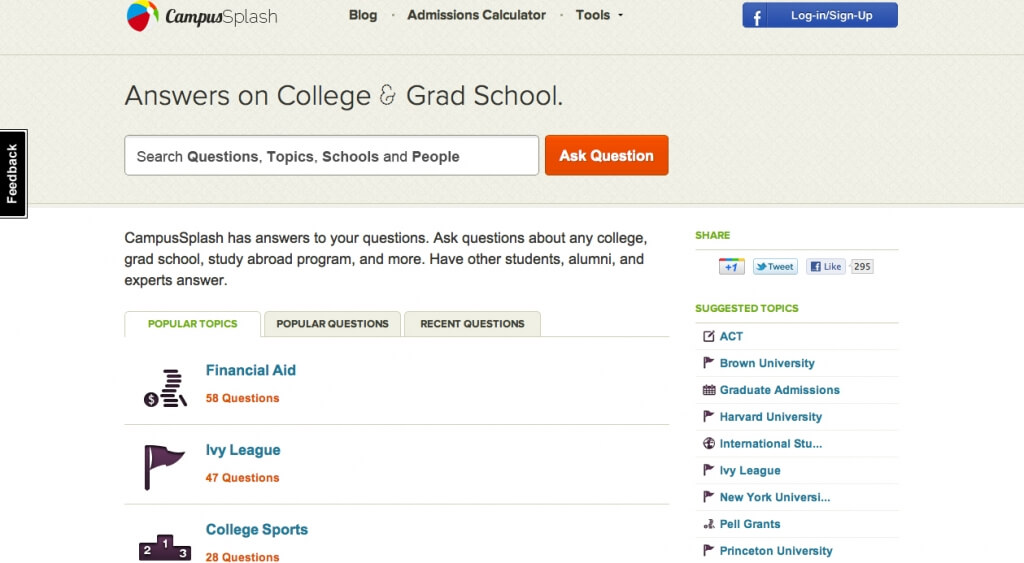Click the flag icon beside Princeton University
The height and width of the screenshot is (563, 1024).
709,550
